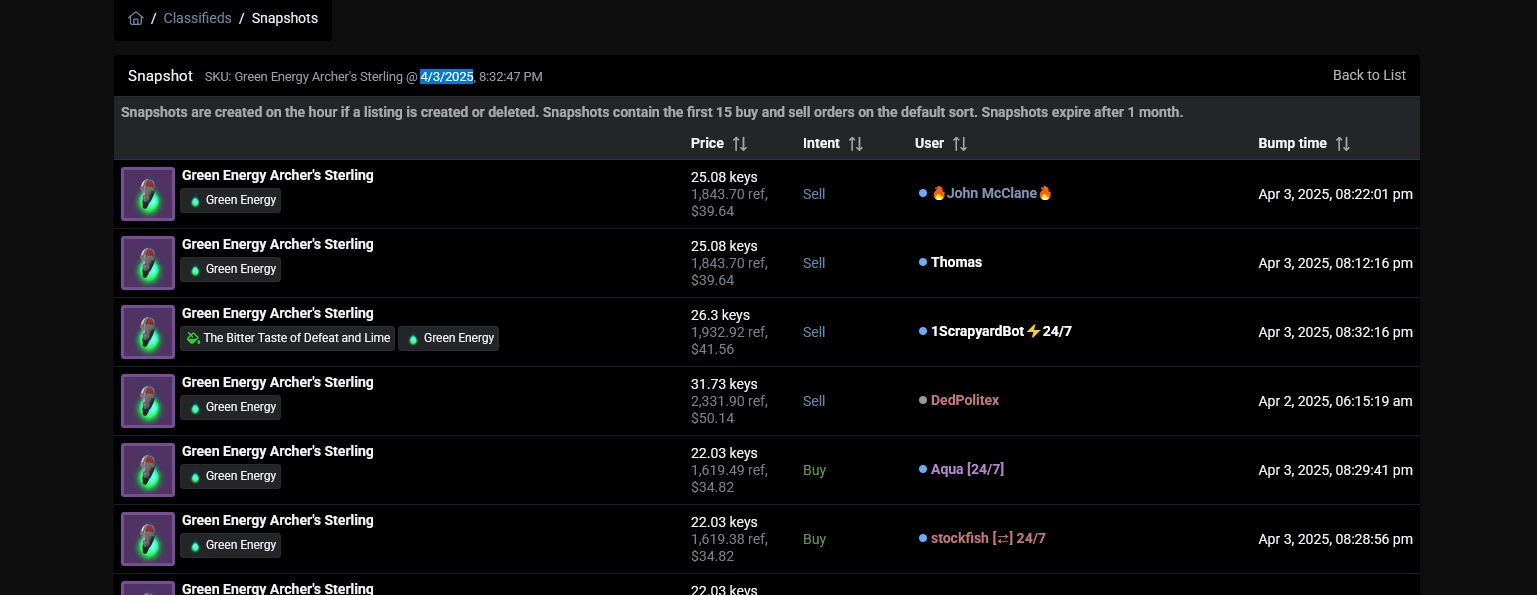Click the Green Energy effect icon in Thomas's listing
The height and width of the screenshot is (595, 1537).
pos(195,270)
